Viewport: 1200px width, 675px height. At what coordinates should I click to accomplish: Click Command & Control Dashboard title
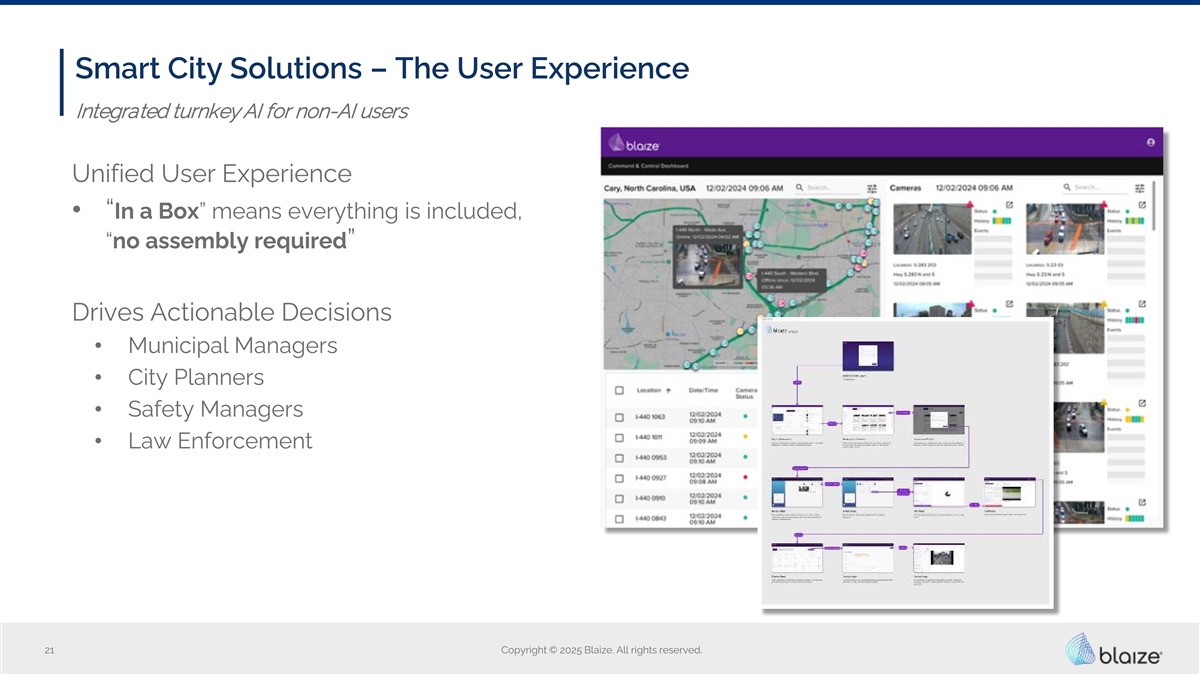648,165
